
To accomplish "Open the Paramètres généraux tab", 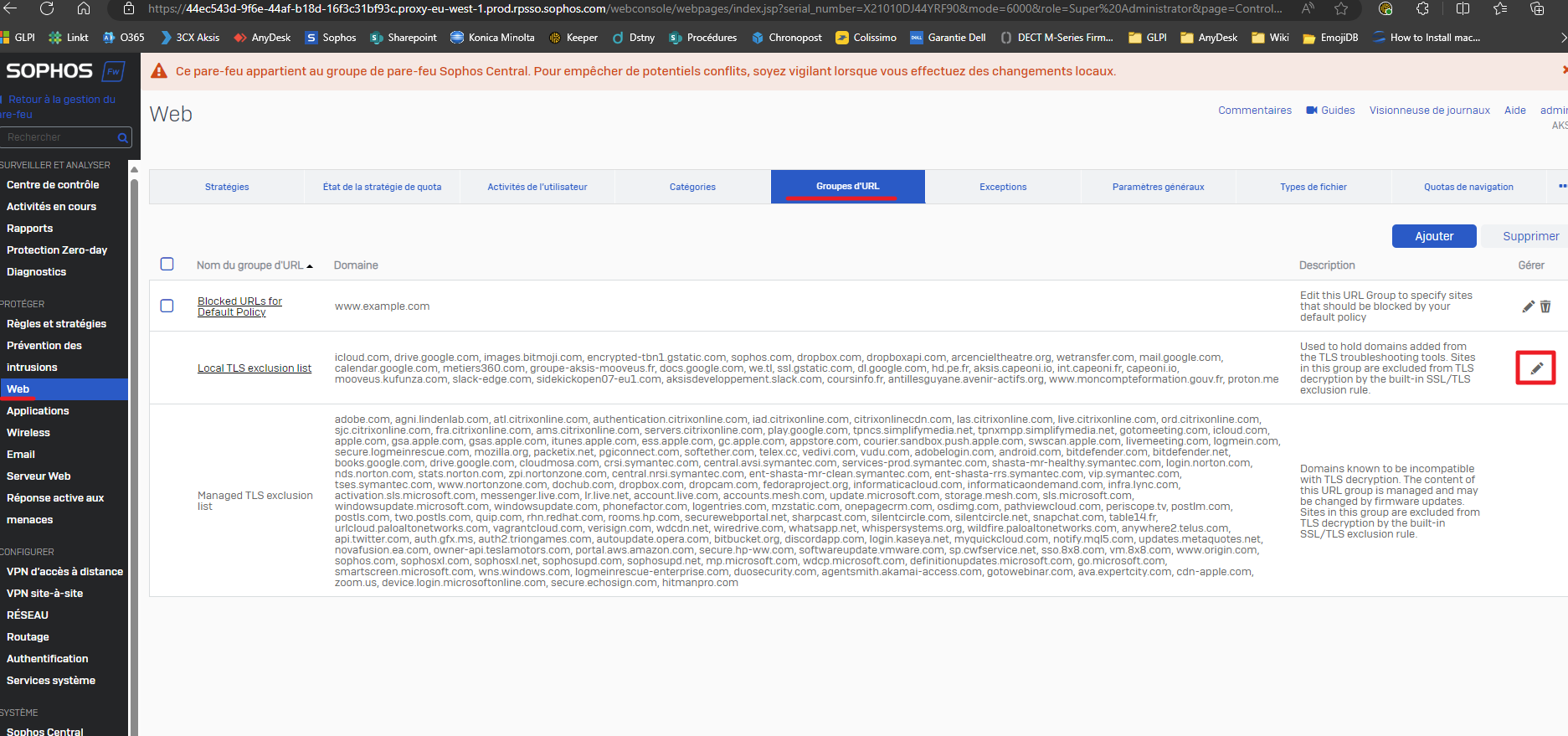I will coord(1159,187).
